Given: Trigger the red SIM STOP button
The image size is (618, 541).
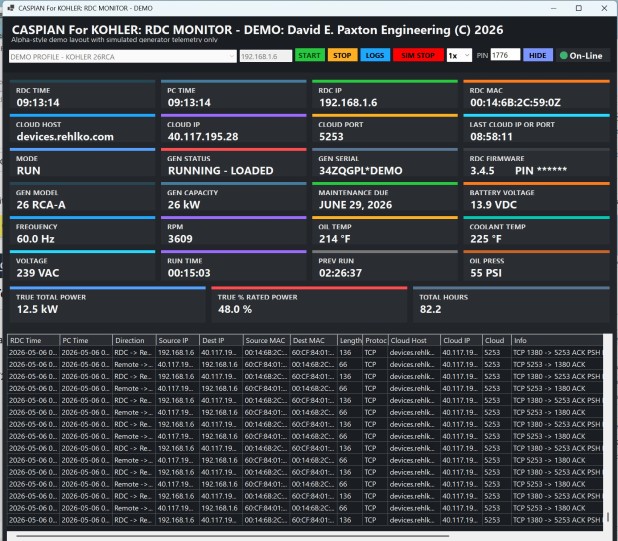Looking at the screenshot, I should 418,56.
